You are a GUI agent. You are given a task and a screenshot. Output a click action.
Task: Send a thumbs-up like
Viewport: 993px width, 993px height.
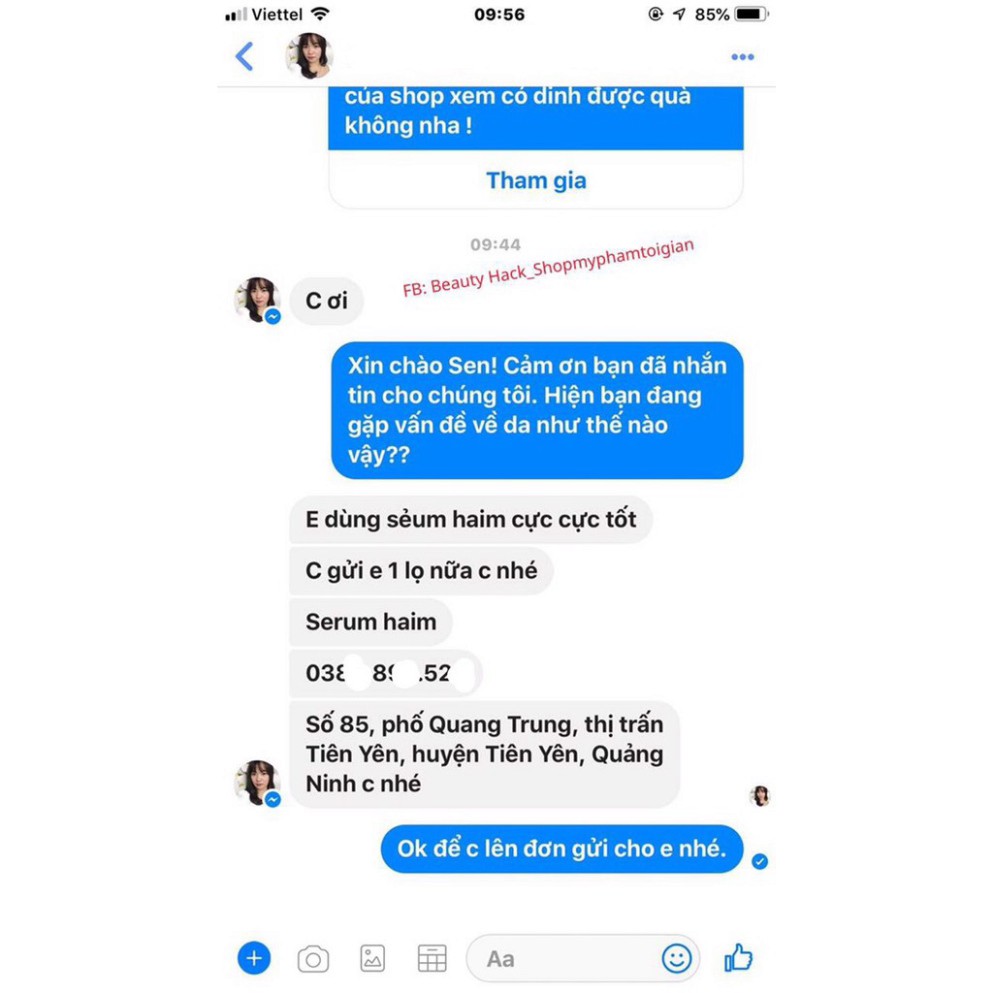pyautogui.click(x=738, y=957)
